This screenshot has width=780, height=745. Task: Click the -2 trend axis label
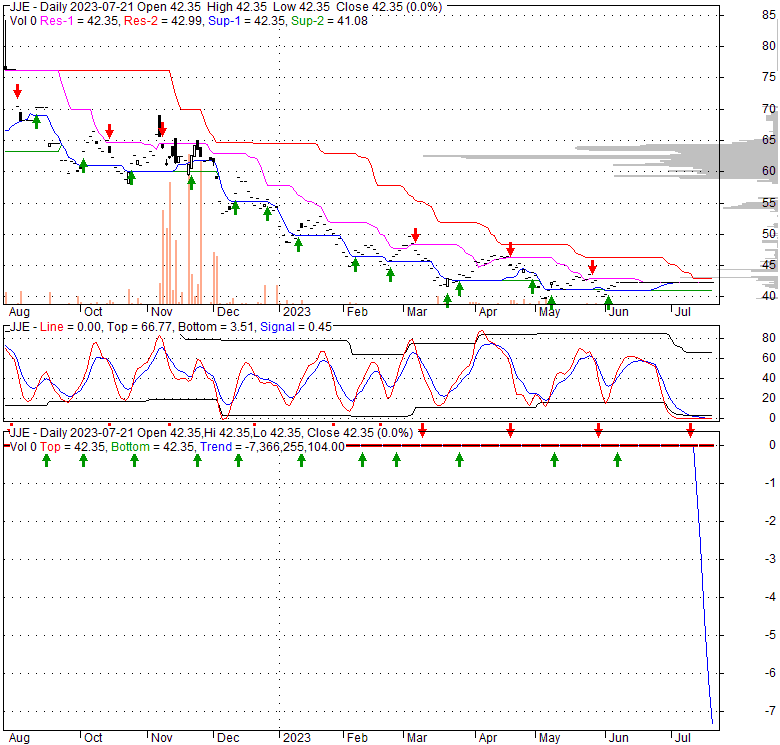[770, 521]
